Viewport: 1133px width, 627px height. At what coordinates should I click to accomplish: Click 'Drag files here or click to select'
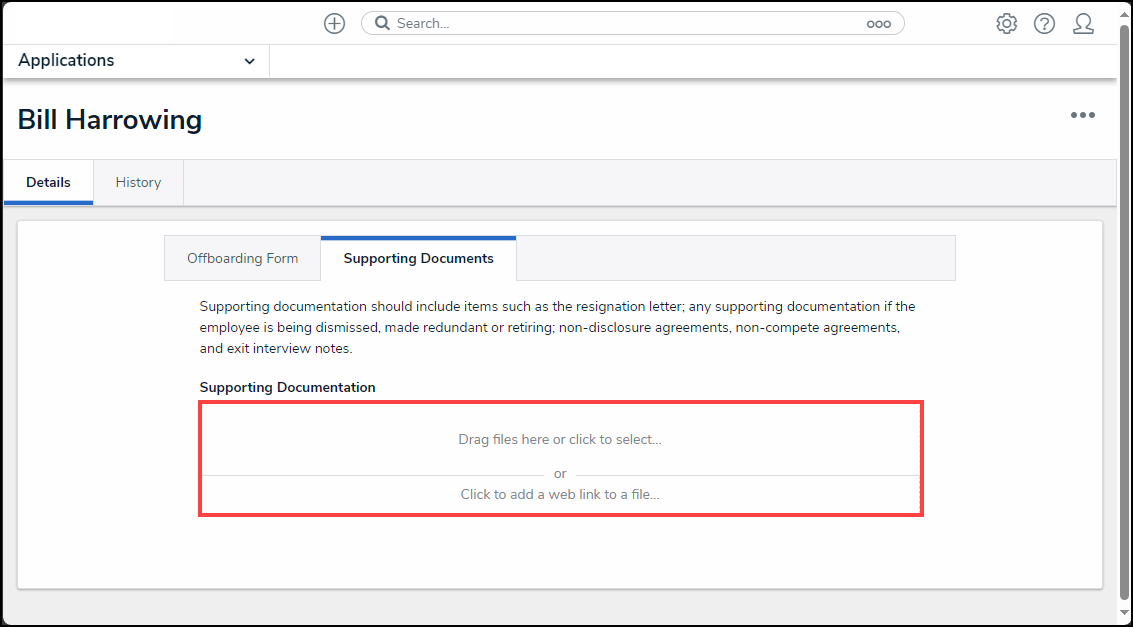tap(560, 439)
